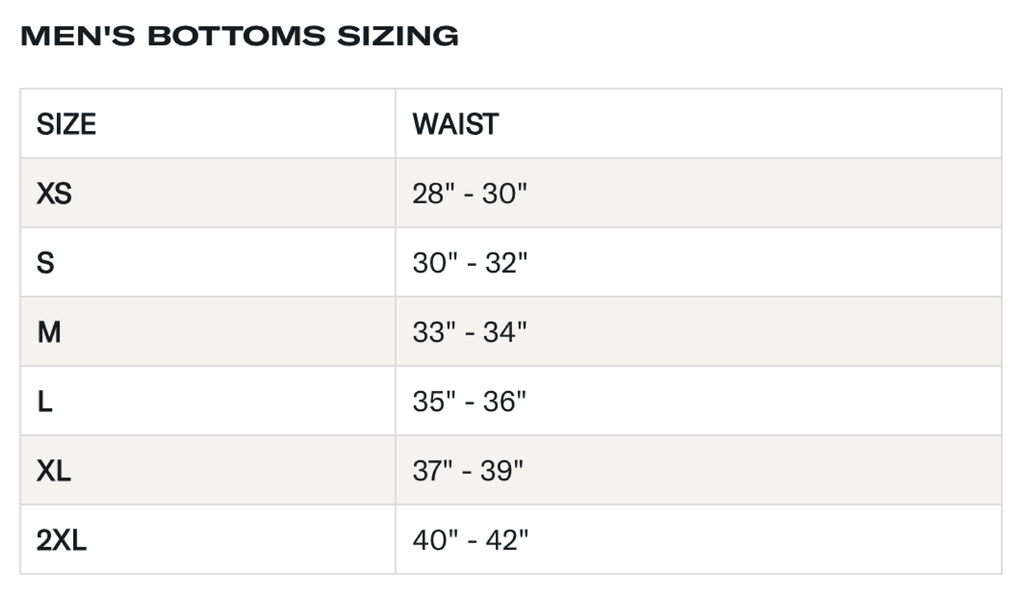
Task: Click the WAIST column header
Action: coord(455,124)
